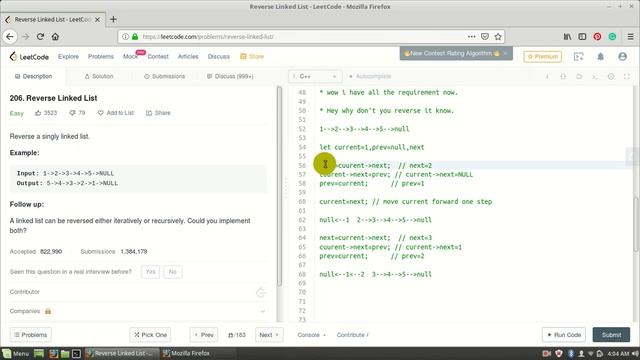The width and height of the screenshot is (640, 360).
Task: Switch to the Description tab
Action: (x=33, y=76)
